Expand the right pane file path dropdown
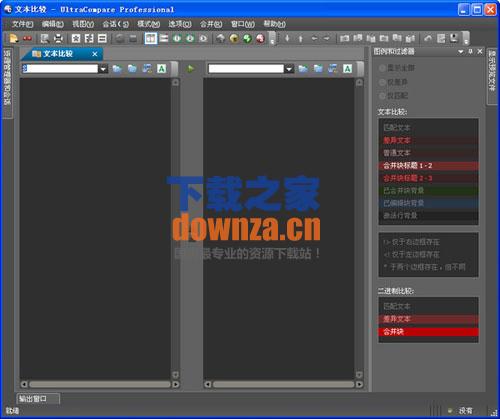The height and width of the screenshot is (419, 500). pos(289,69)
